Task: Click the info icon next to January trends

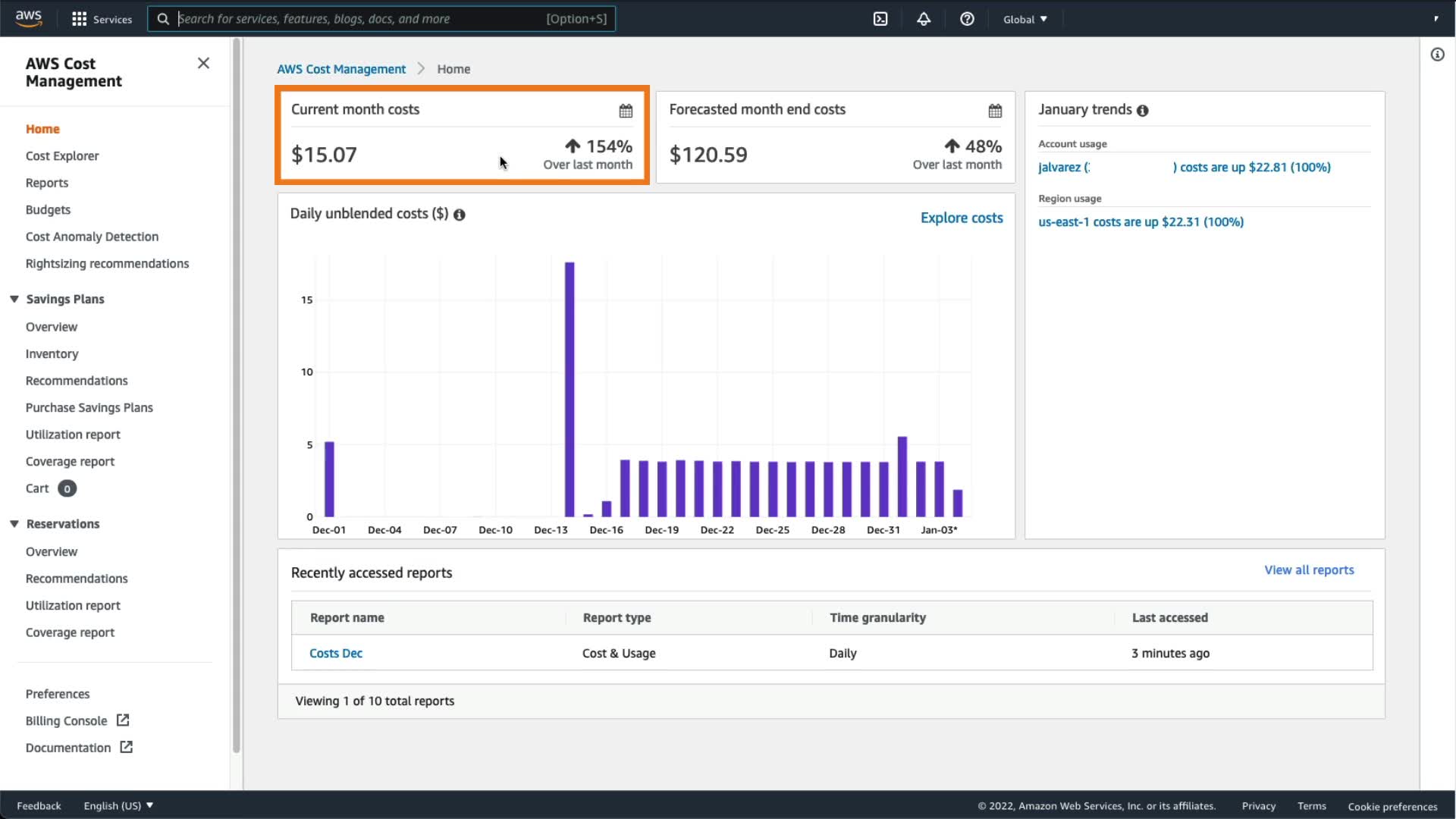Action: 1143,111
